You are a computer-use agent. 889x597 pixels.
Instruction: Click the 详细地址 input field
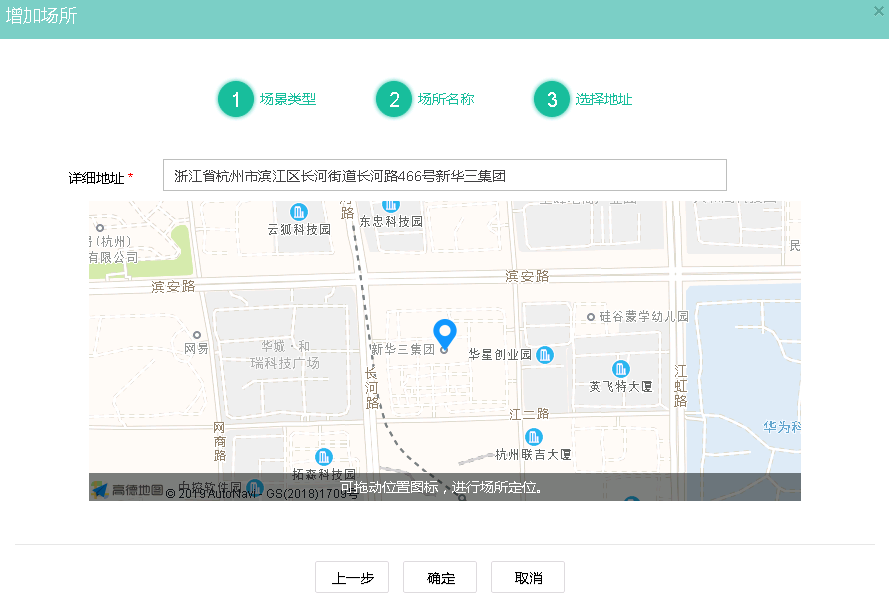[444, 175]
